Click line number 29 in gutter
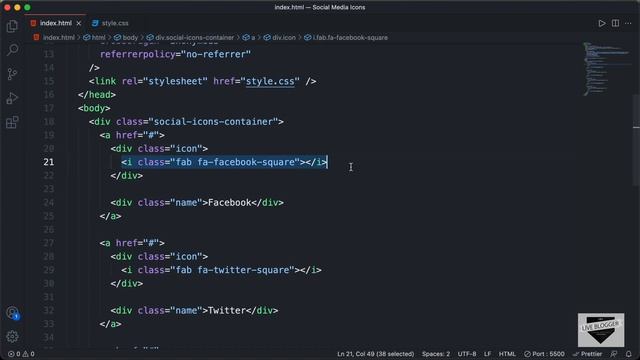Viewport: 640px width, 360px height. tap(49, 270)
